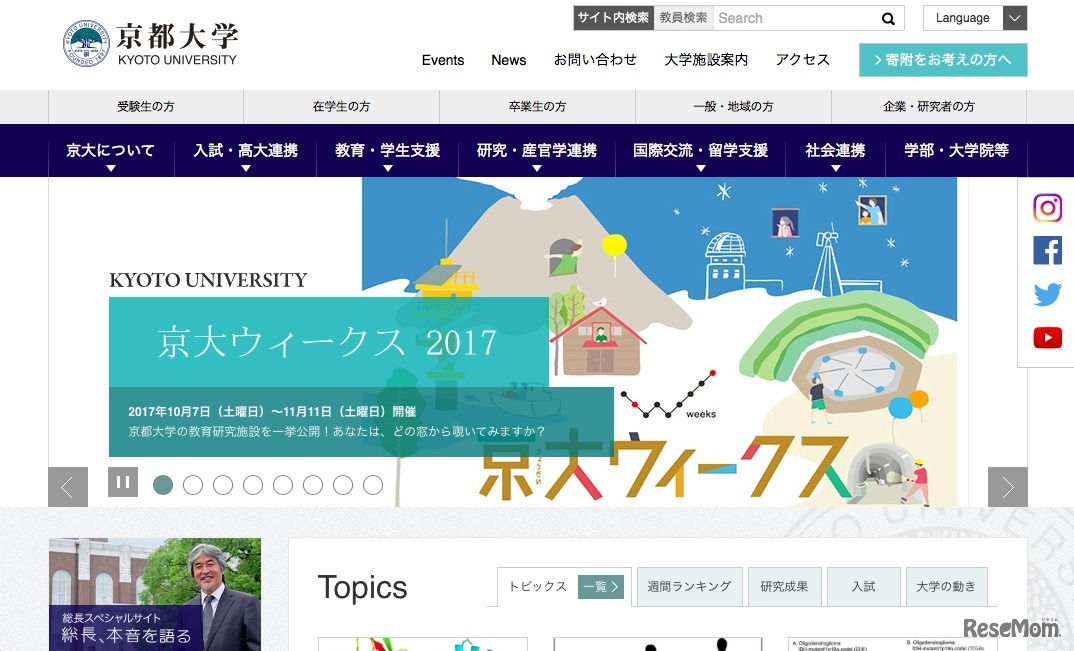Open Kyoto University's Instagram page
Screen dimensions: 1074x651
[x=1047, y=207]
